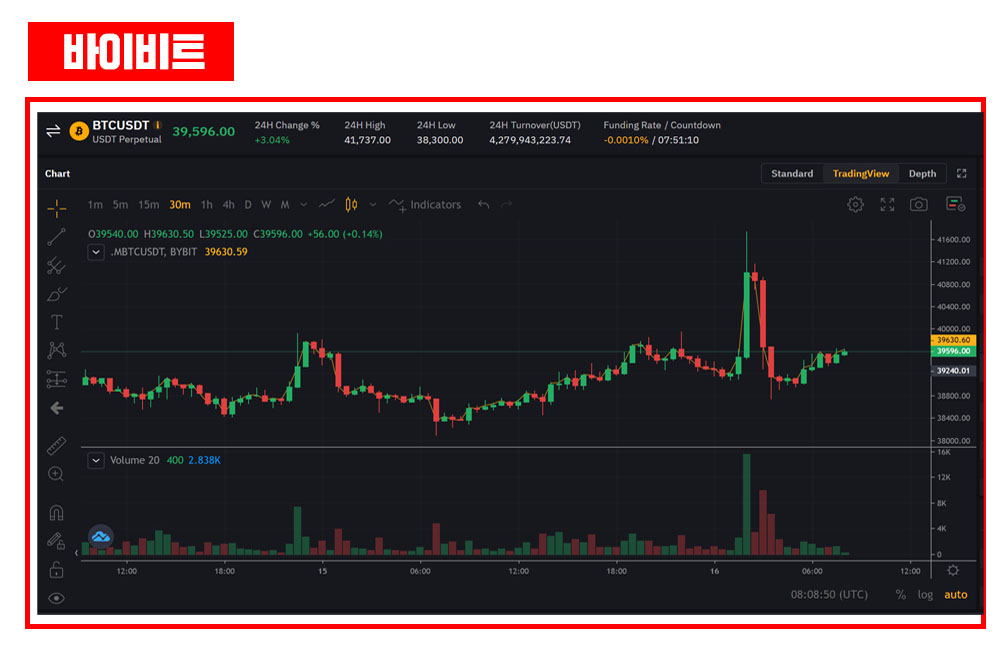
Task: Toggle percent scale on price axis
Action: tap(901, 595)
